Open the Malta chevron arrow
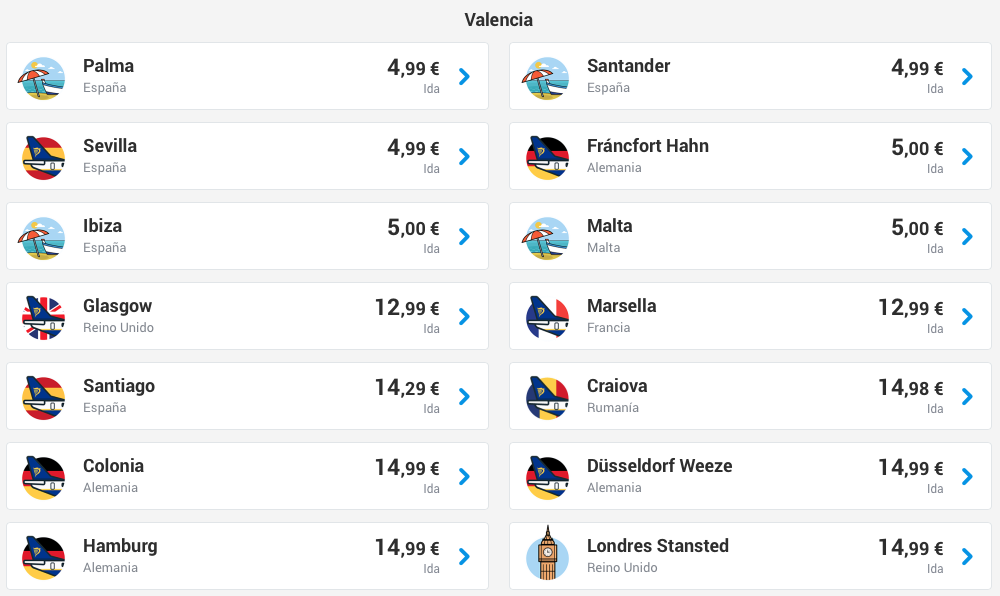Viewport: 1000px width, 596px height. click(967, 236)
